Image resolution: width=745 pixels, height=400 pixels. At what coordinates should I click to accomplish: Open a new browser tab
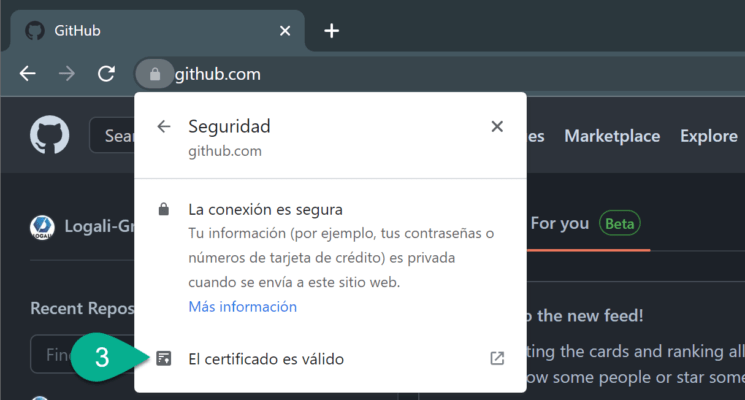tap(332, 31)
